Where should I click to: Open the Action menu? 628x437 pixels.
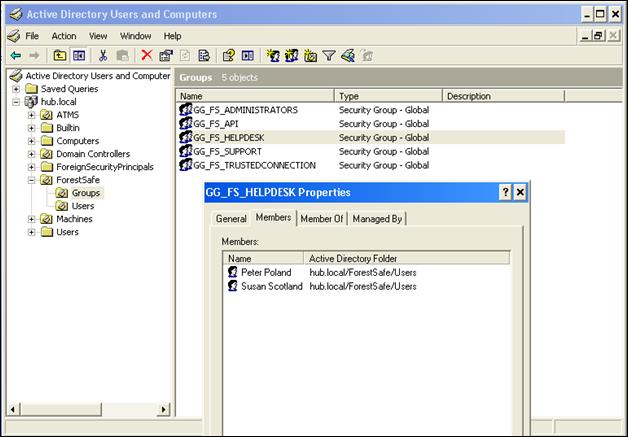64,36
